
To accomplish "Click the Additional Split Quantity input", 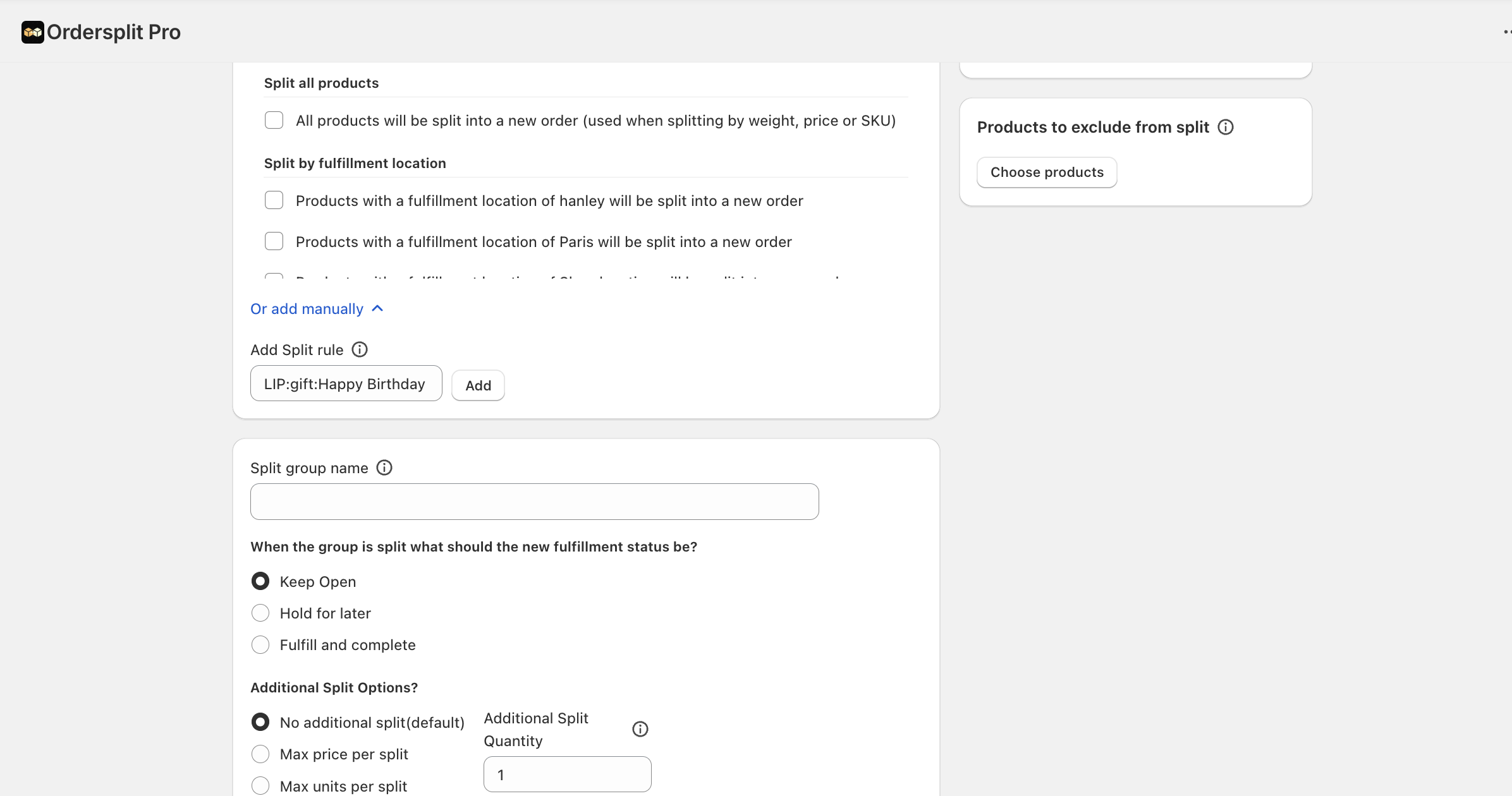I will (567, 775).
